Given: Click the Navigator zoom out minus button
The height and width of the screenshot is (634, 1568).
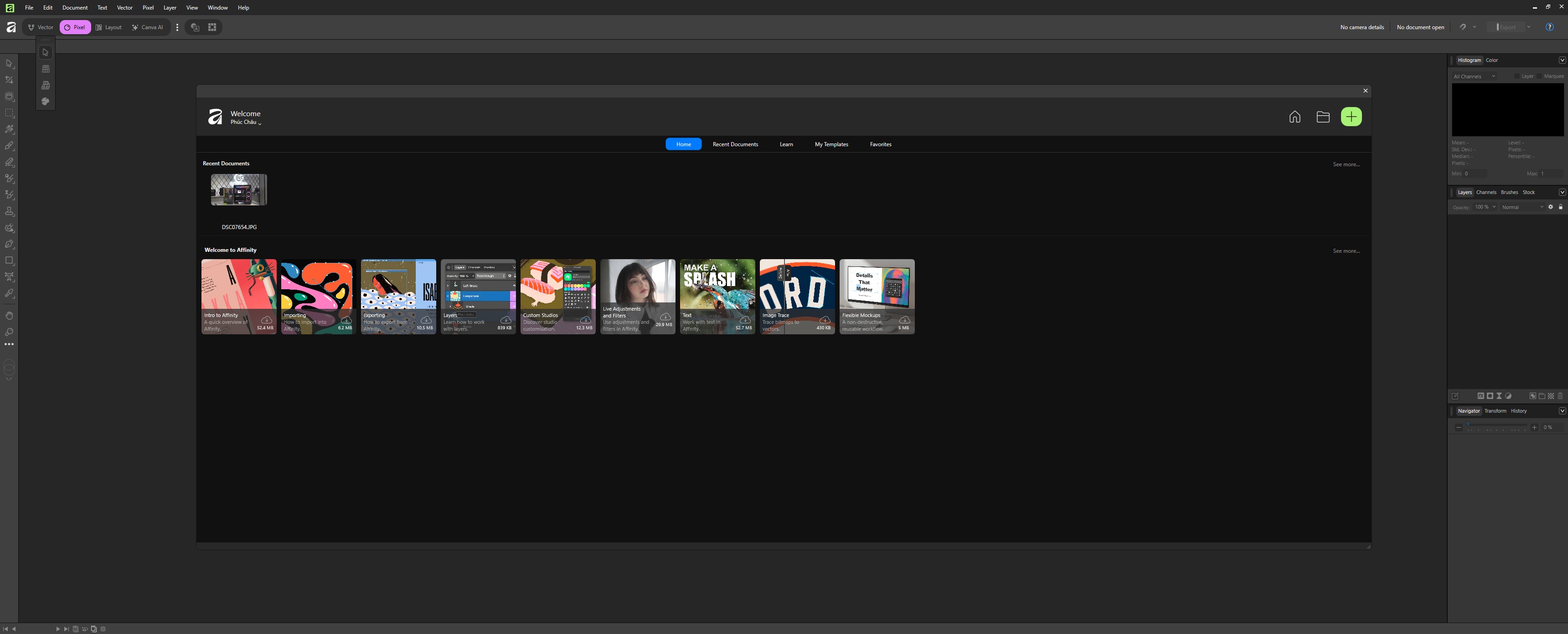Looking at the screenshot, I should [1459, 427].
